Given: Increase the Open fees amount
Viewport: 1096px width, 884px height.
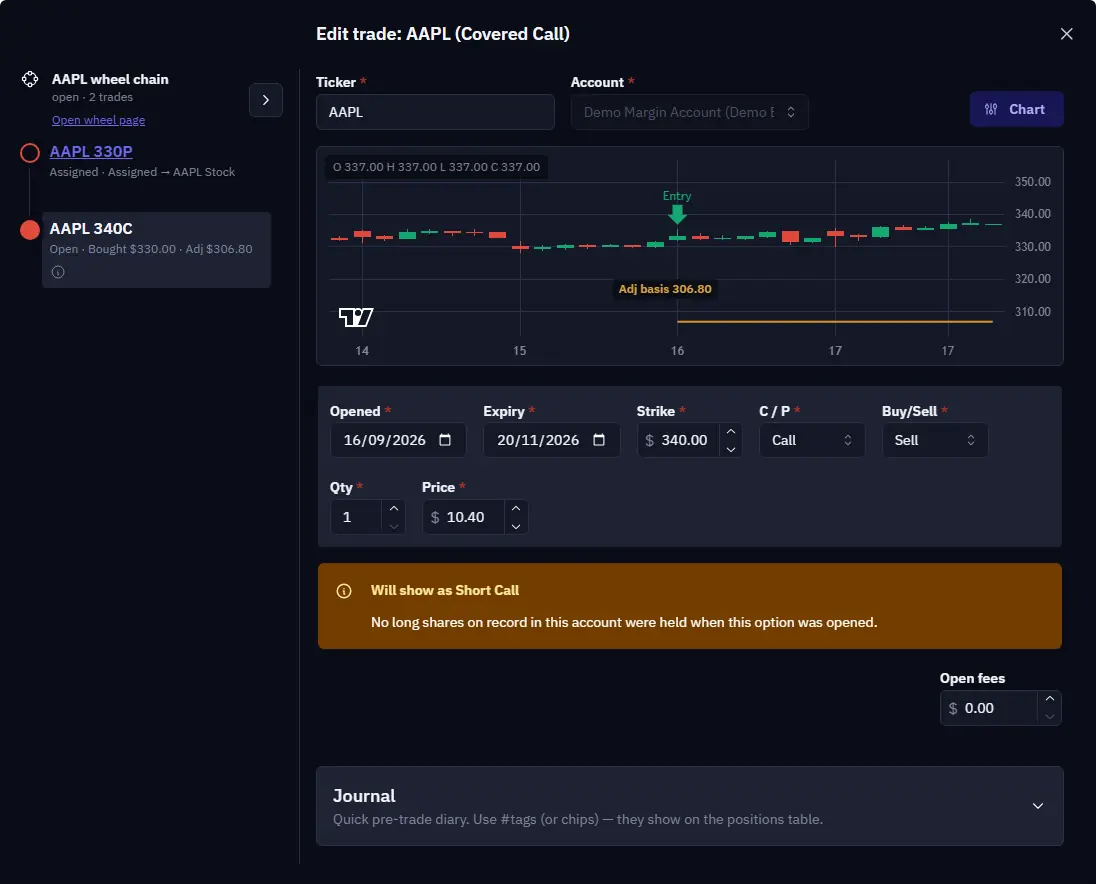Looking at the screenshot, I should pos(1049,699).
